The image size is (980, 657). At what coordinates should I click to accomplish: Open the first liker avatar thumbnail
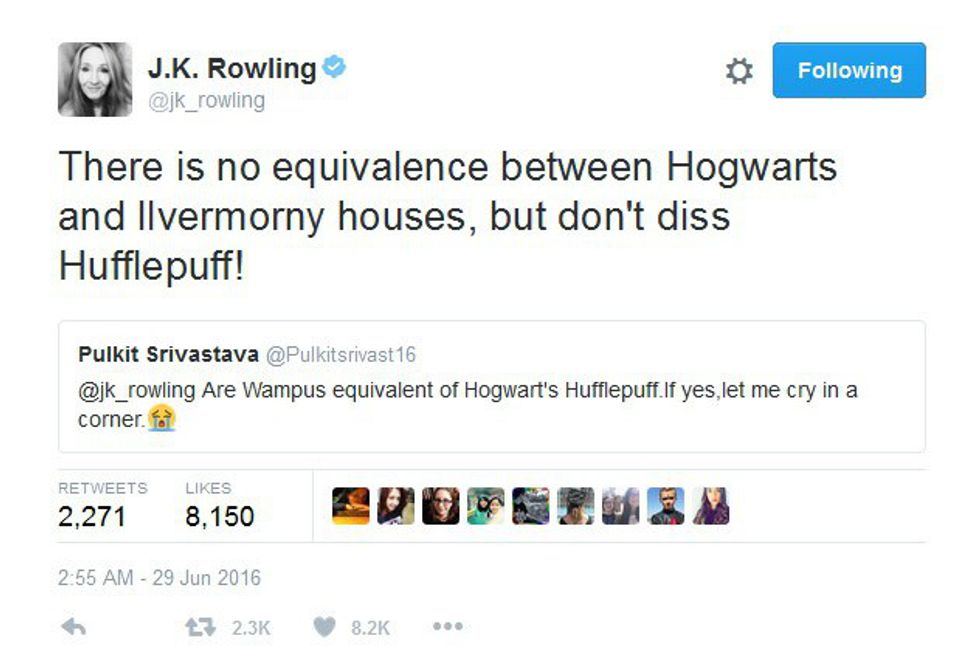351,506
